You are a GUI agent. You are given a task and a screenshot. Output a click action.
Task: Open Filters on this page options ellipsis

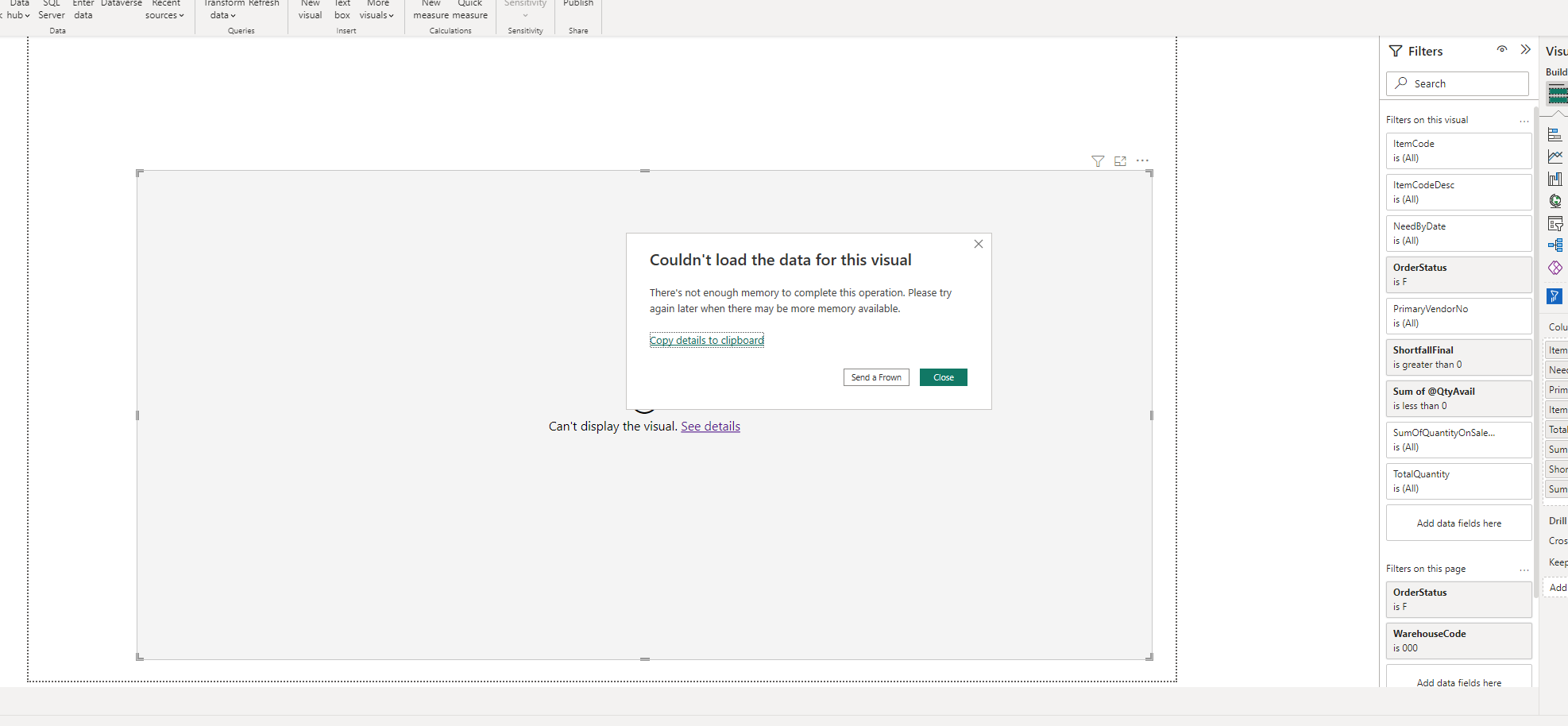(1524, 570)
